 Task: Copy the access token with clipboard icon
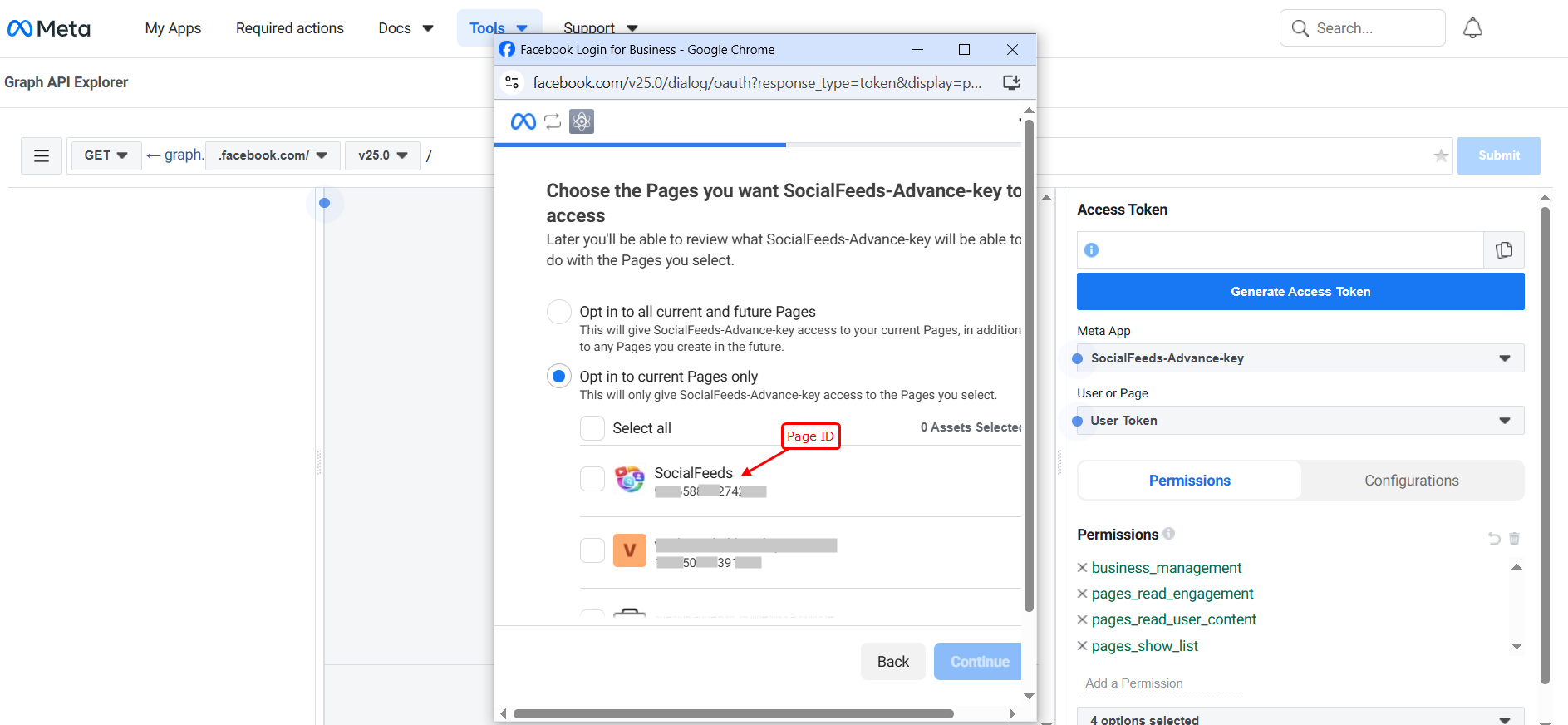click(x=1503, y=250)
